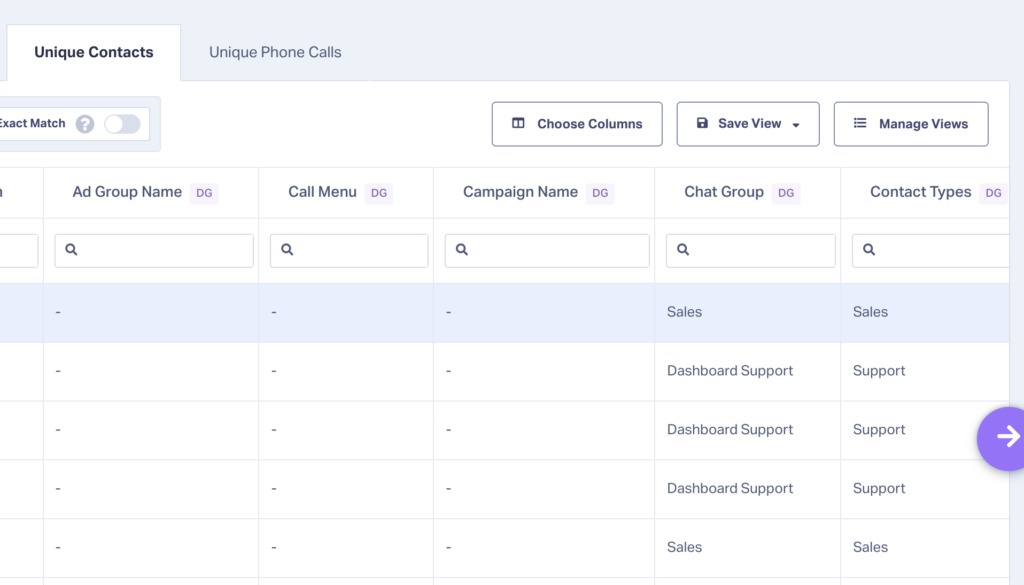Click the list icon on Manage Views
The image size is (1024, 585).
860,124
